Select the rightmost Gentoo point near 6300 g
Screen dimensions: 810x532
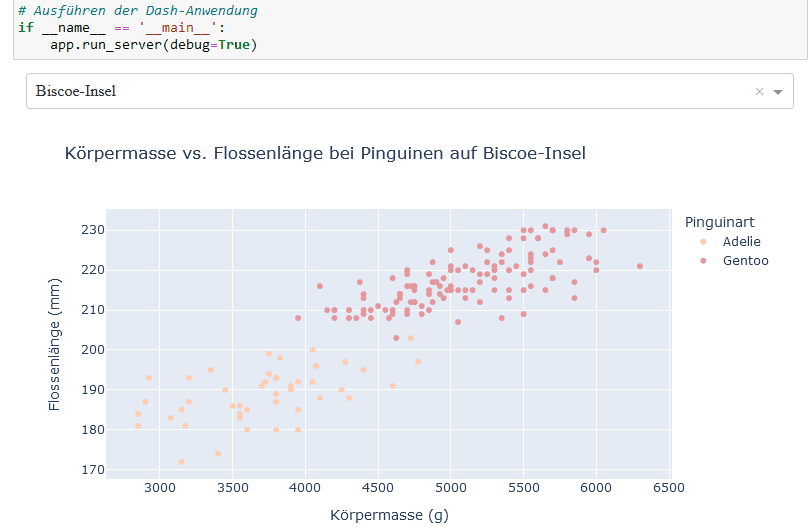[640, 266]
